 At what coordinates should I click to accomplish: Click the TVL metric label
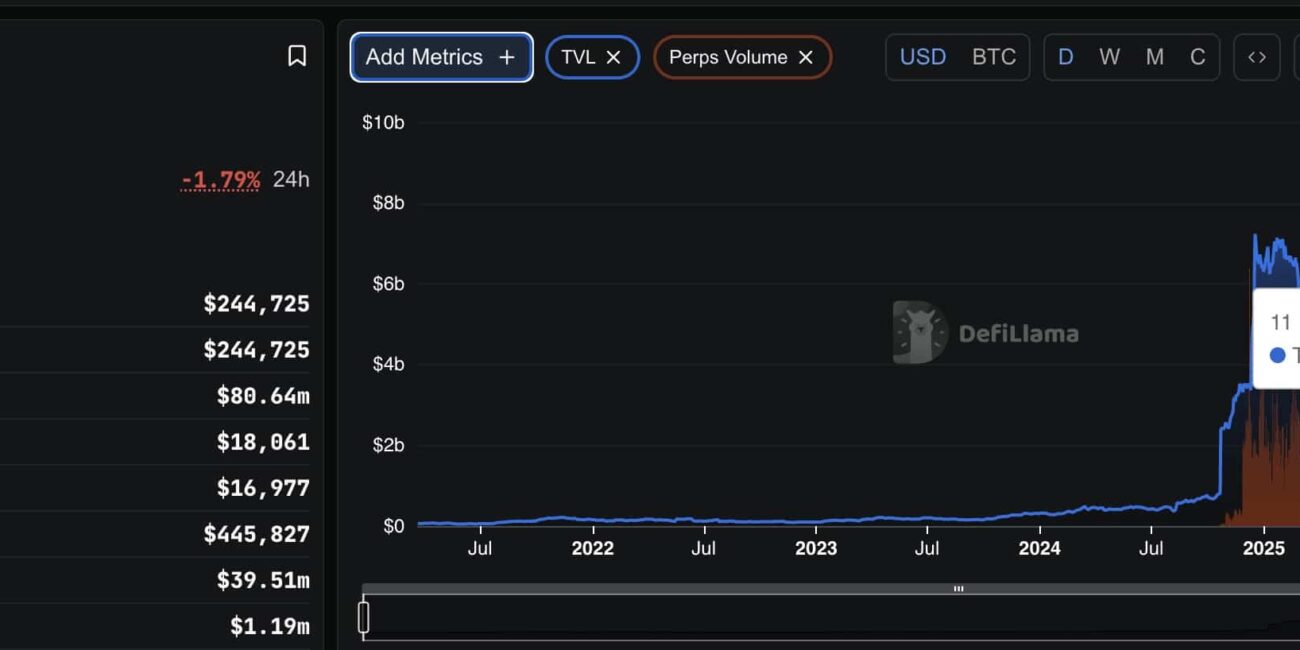pyautogui.click(x=578, y=57)
